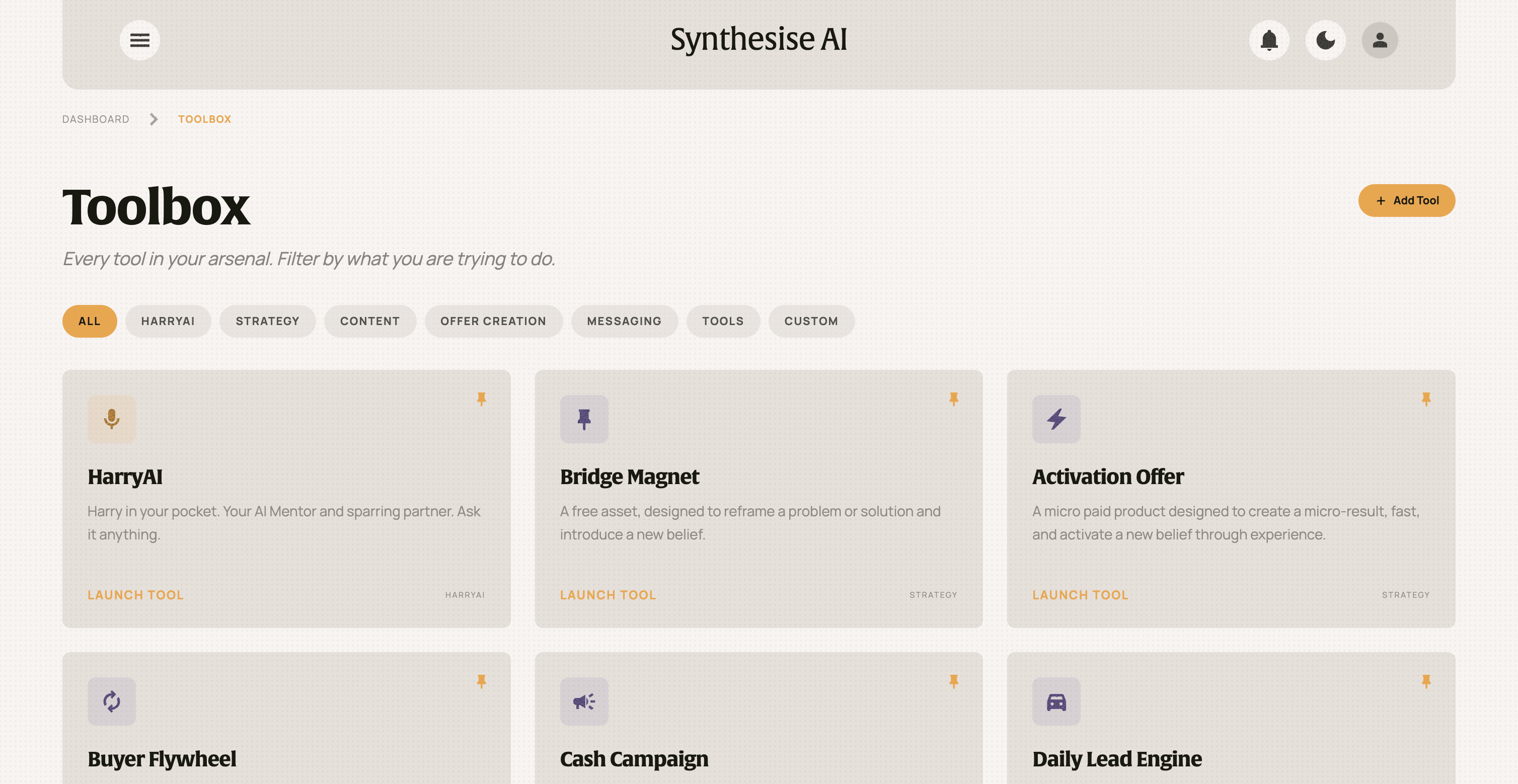
Task: Launch the Bridge Magnet tool
Action: tap(608, 595)
